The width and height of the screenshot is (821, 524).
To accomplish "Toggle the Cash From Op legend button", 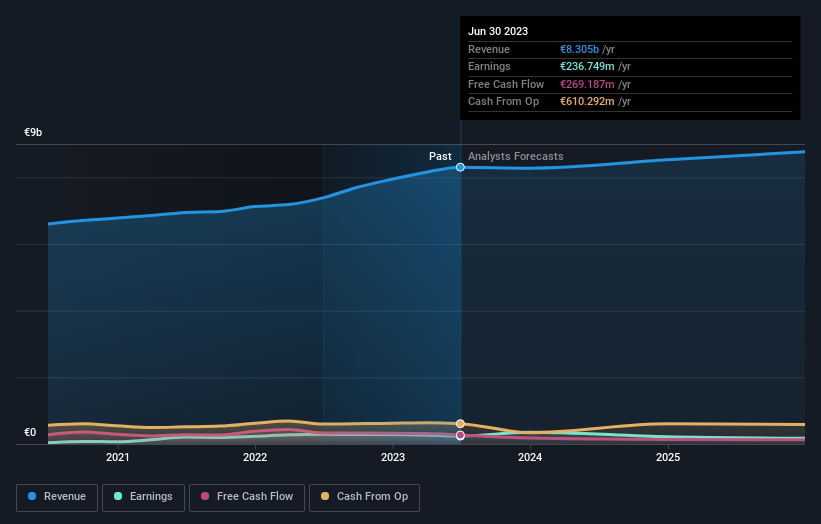I will [x=364, y=497].
